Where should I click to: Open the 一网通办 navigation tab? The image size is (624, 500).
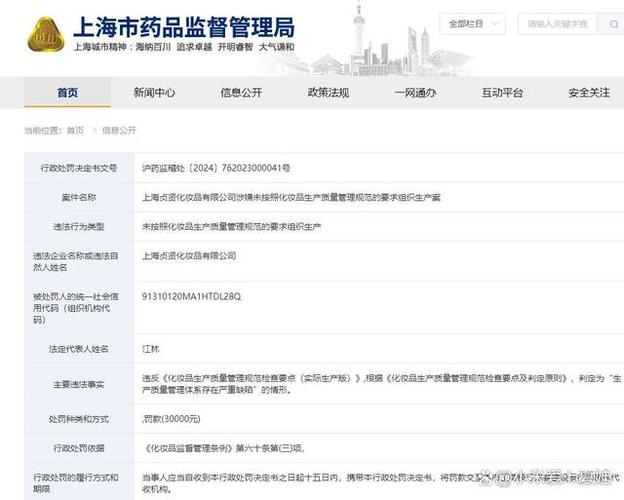coord(415,93)
